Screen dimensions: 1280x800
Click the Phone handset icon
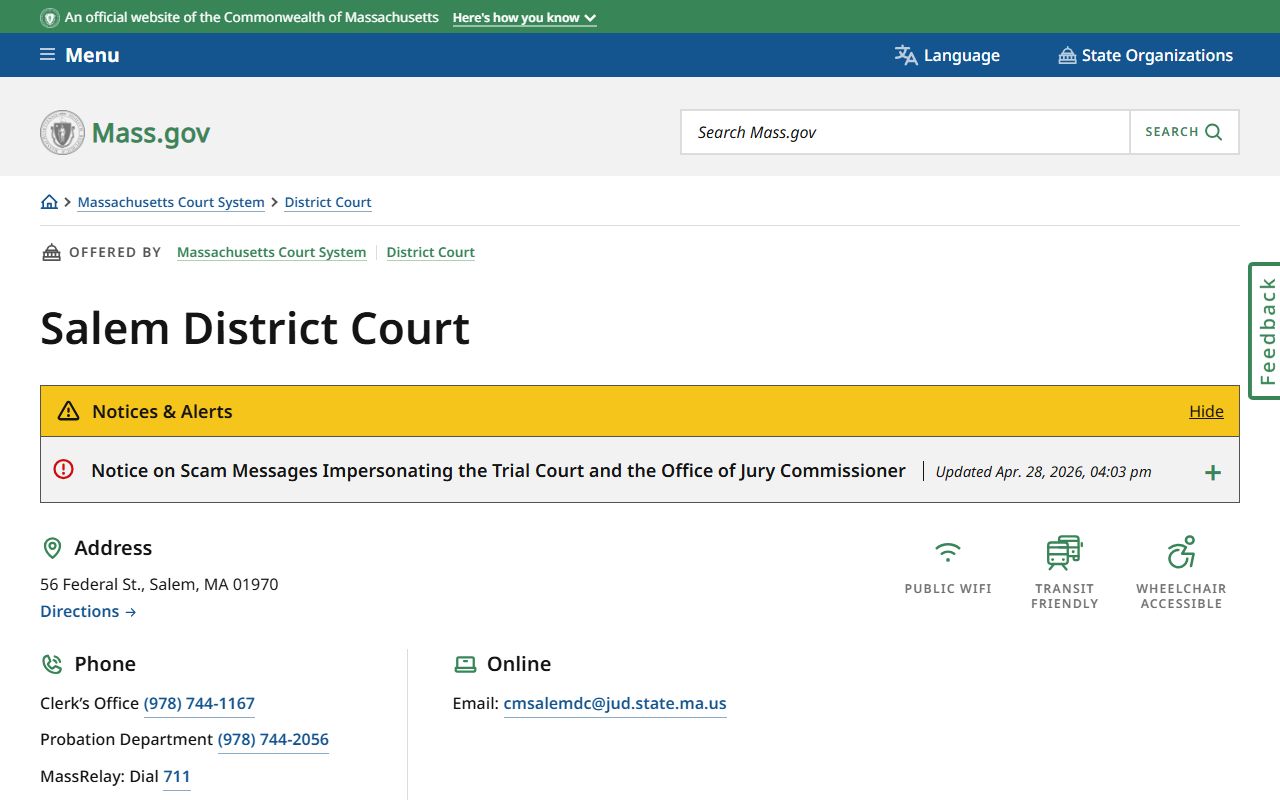(52, 664)
